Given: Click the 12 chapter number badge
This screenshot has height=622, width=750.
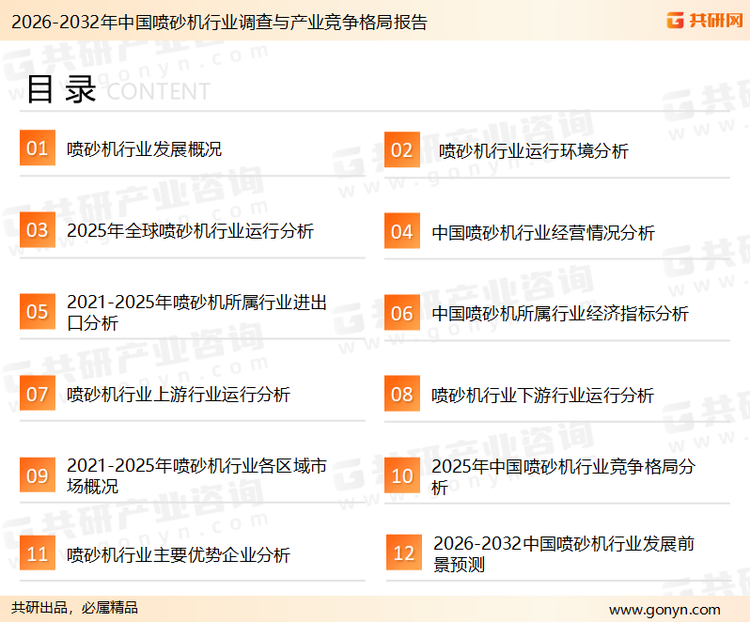Looking at the screenshot, I should point(403,553).
